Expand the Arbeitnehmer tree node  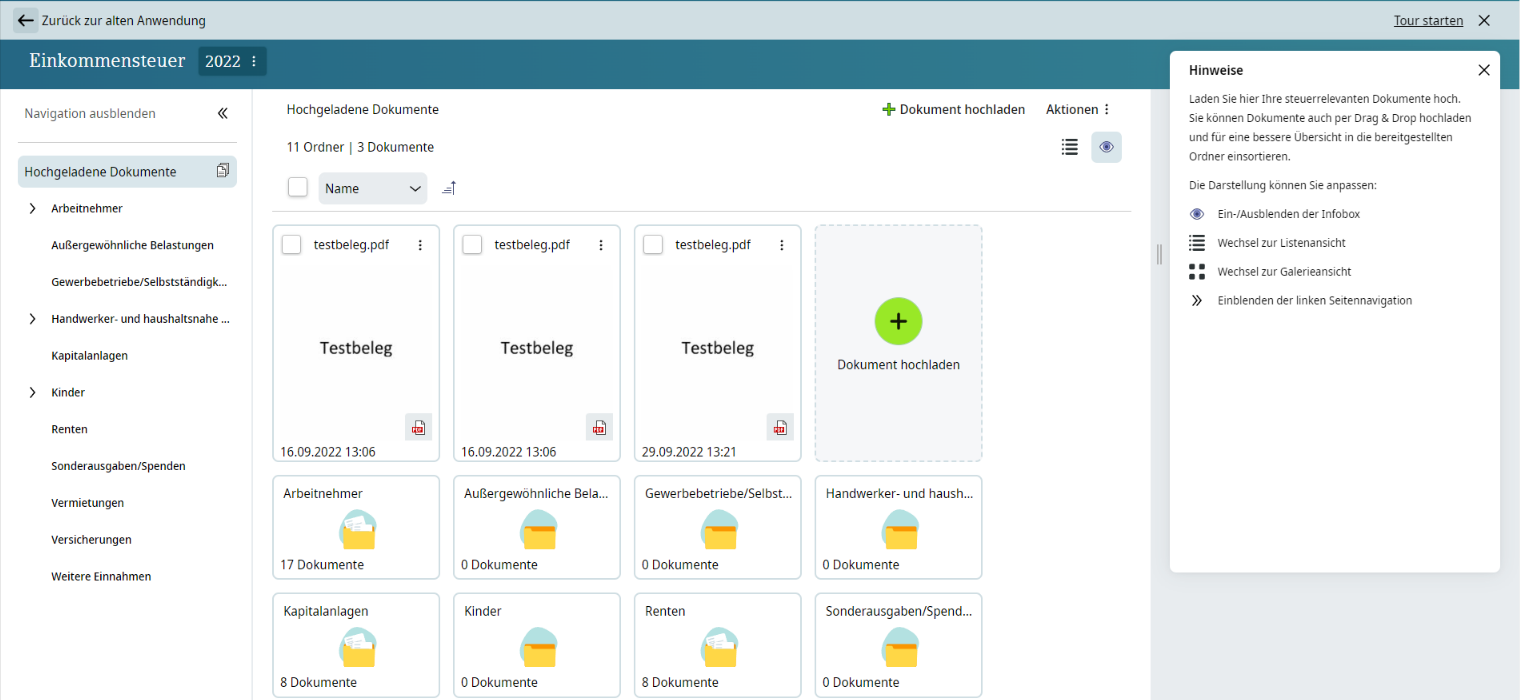(32, 208)
